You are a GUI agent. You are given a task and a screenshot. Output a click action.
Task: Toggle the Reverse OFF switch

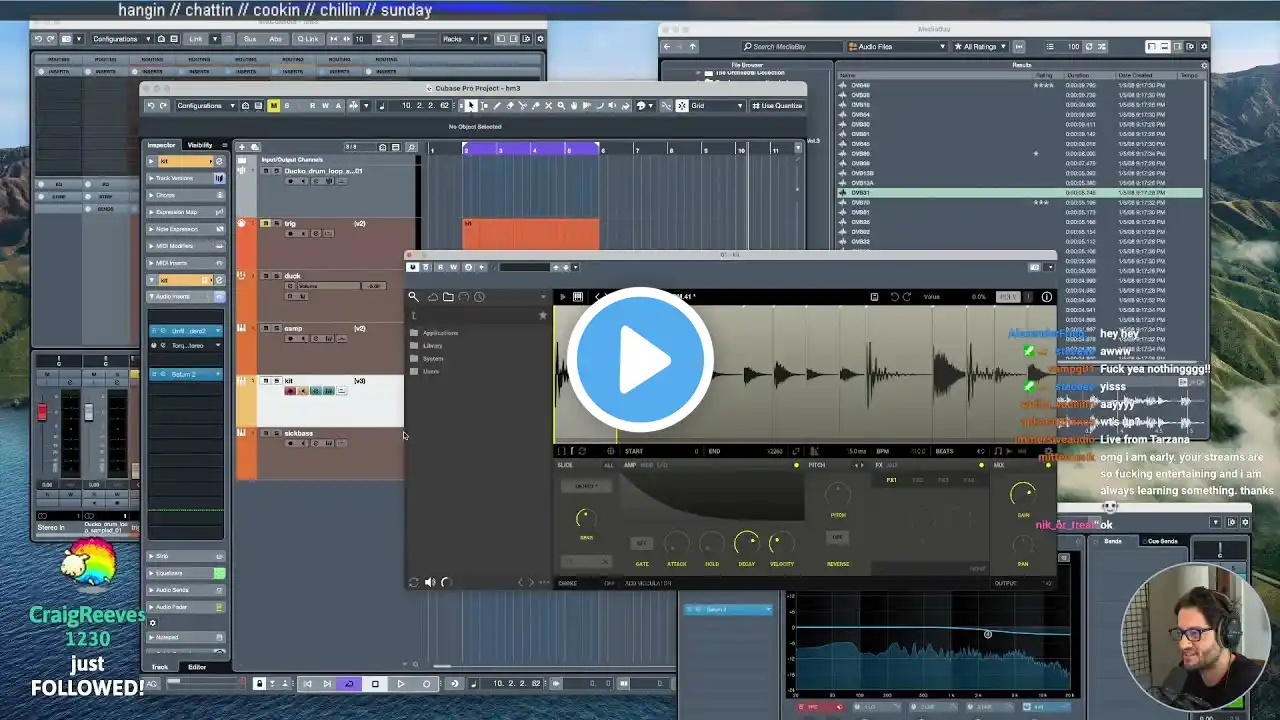point(838,538)
